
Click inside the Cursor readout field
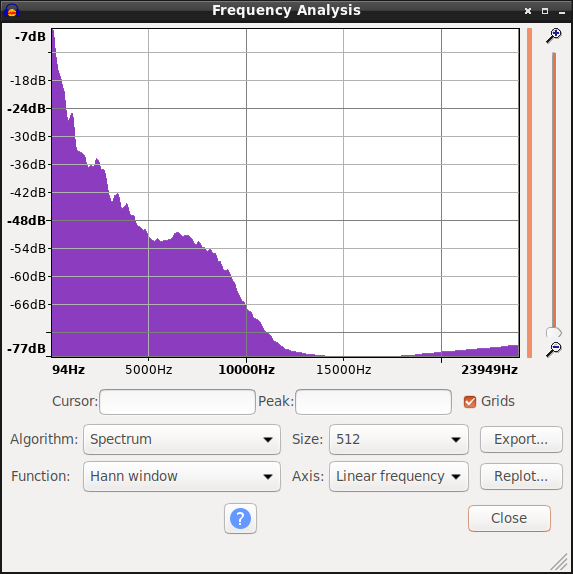(177, 402)
